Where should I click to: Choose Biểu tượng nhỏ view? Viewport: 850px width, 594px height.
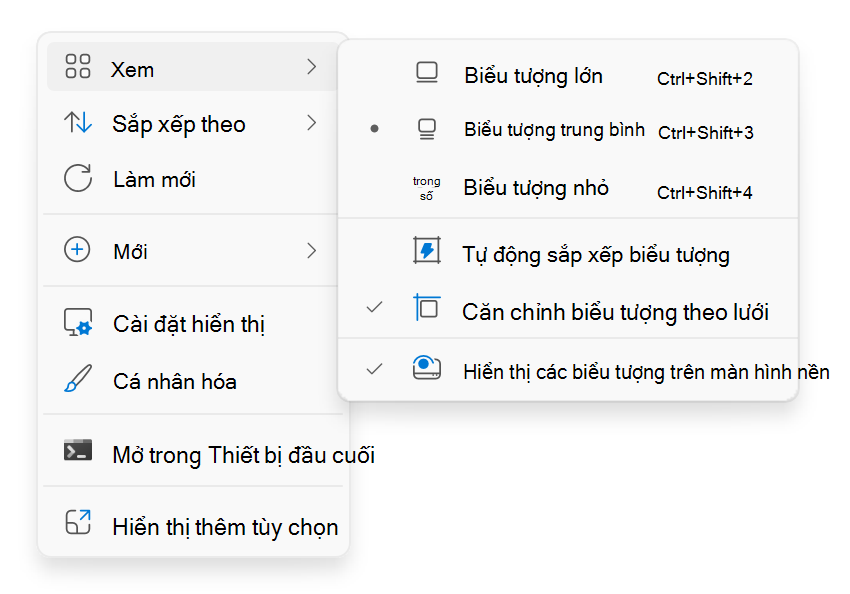[x=568, y=188]
